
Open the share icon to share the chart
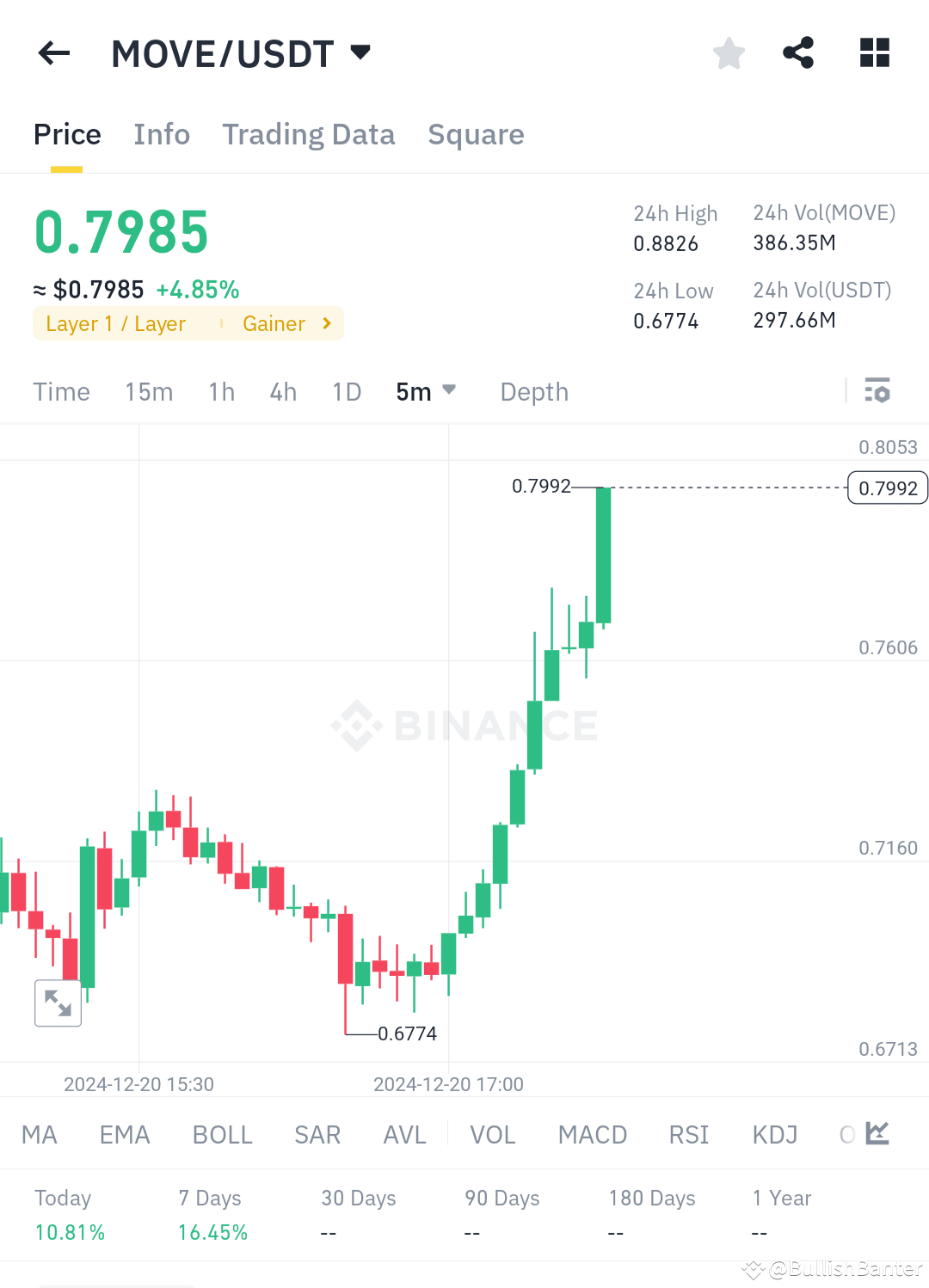tap(798, 52)
